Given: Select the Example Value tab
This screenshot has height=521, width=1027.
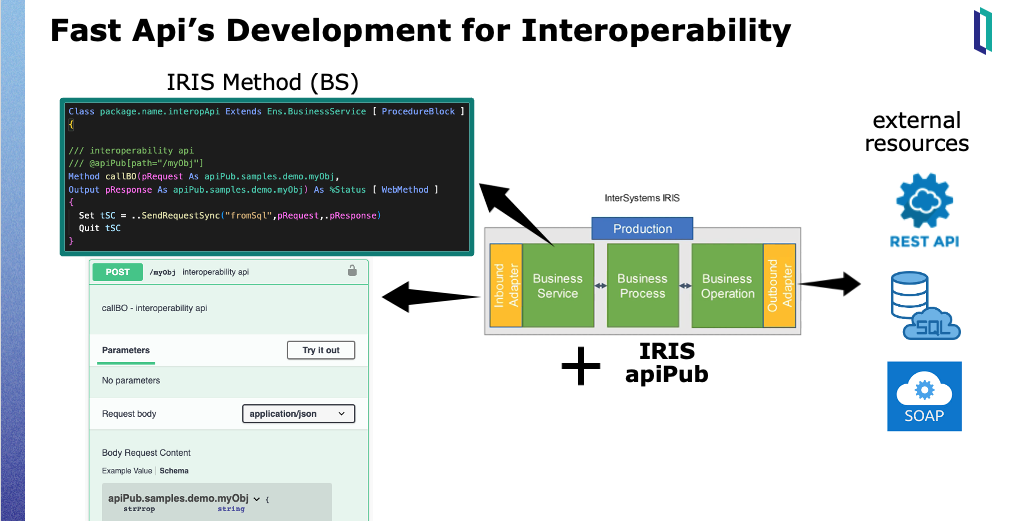Looking at the screenshot, I should 127,470.
